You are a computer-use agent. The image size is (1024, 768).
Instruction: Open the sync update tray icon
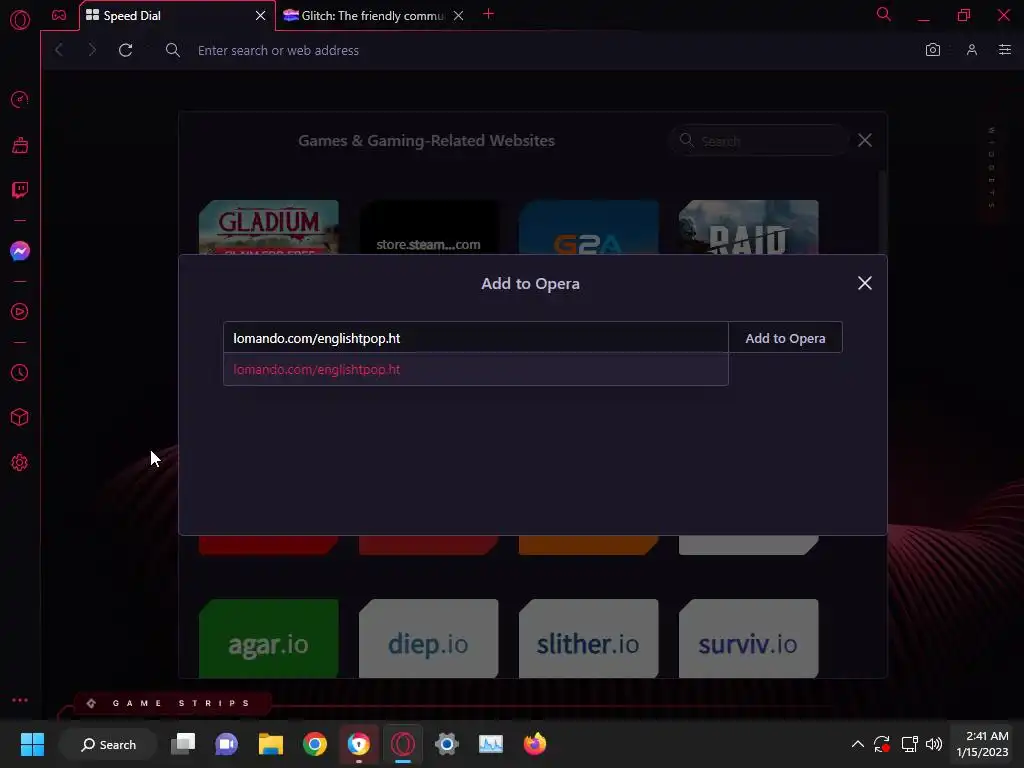[882, 744]
